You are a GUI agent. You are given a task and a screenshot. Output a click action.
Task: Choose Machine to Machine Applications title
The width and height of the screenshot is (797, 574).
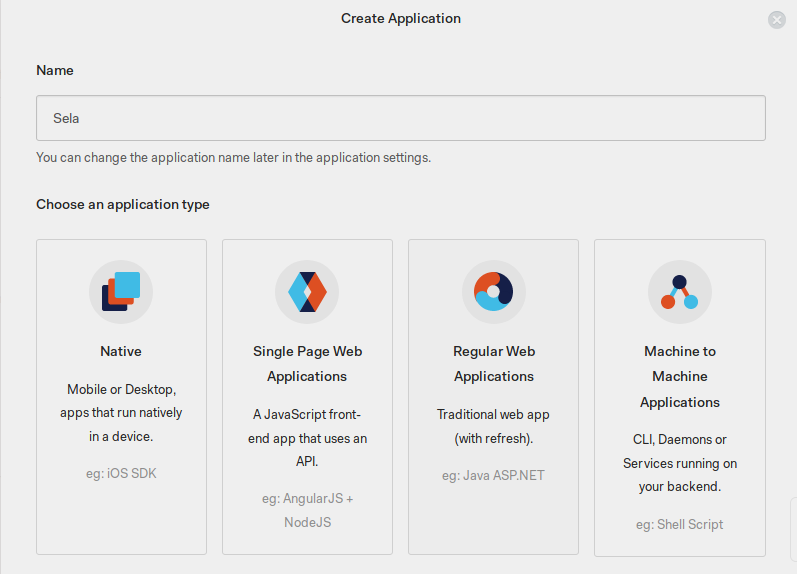click(x=680, y=377)
